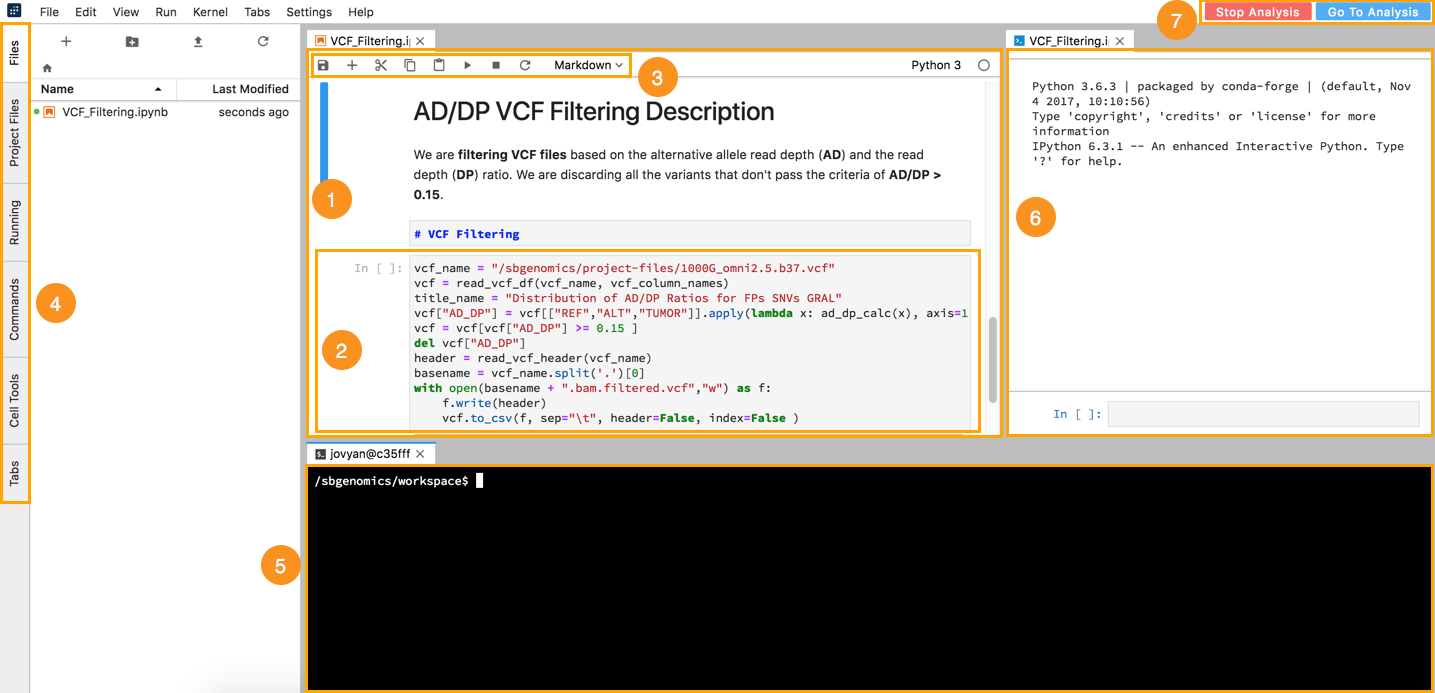The width and height of the screenshot is (1435, 693).
Task: Cut the selected cell with the scissors icon
Action: tap(380, 64)
